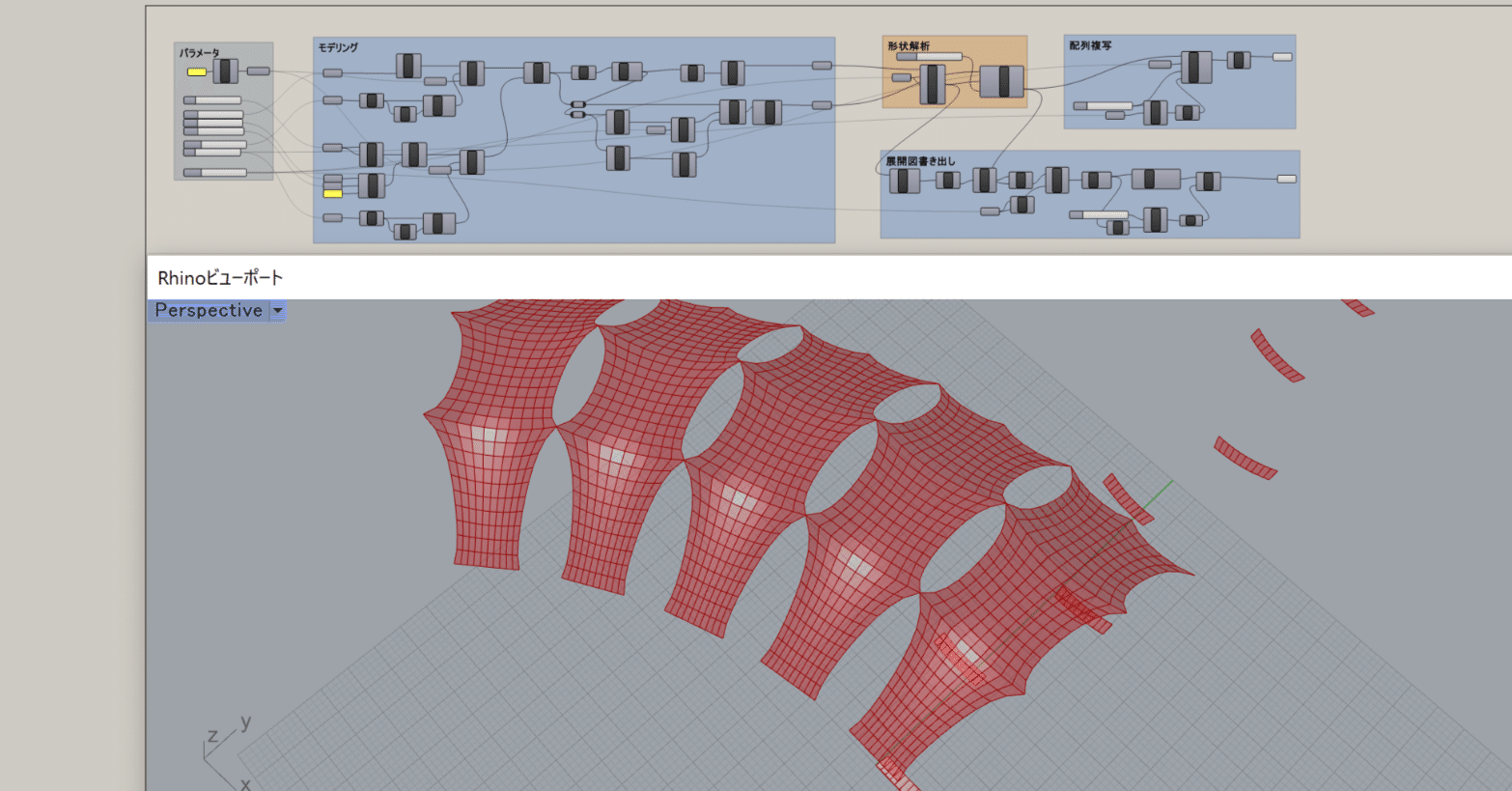
Task: Select the 展開図書き出し group title
Action: tap(920, 160)
